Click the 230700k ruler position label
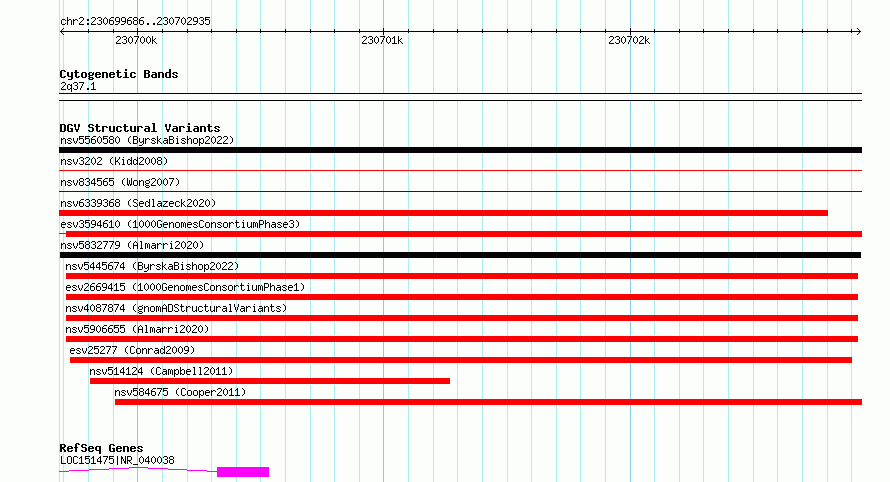The image size is (890, 482). (x=136, y=40)
